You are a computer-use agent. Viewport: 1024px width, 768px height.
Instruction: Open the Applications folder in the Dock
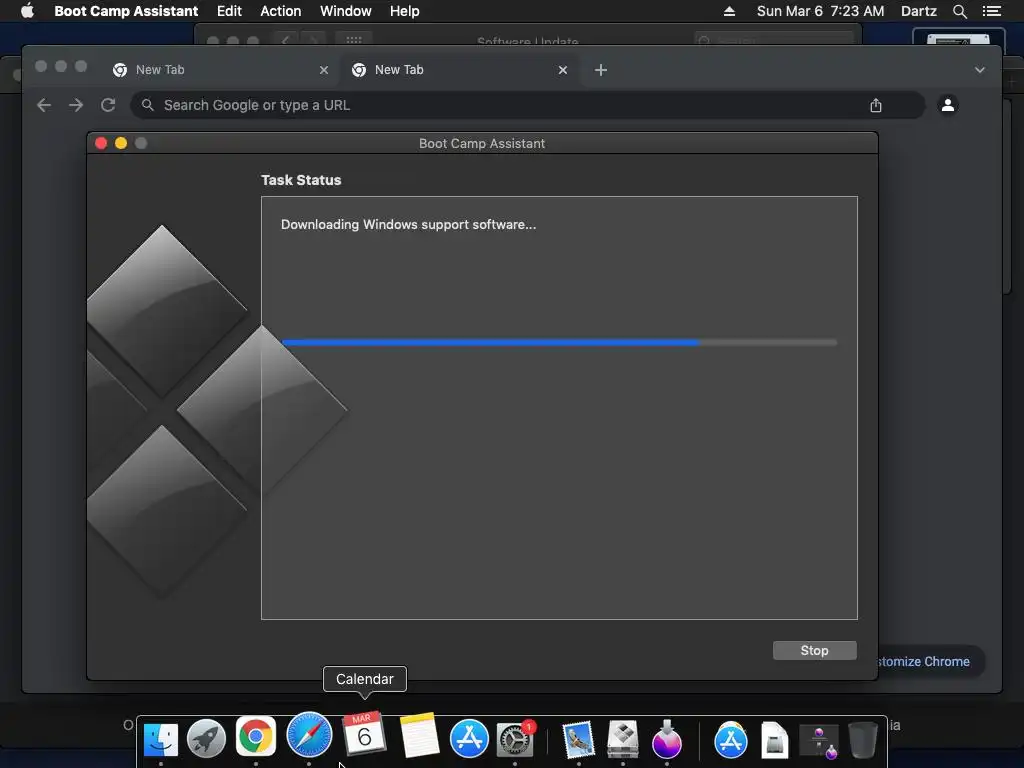(731, 739)
